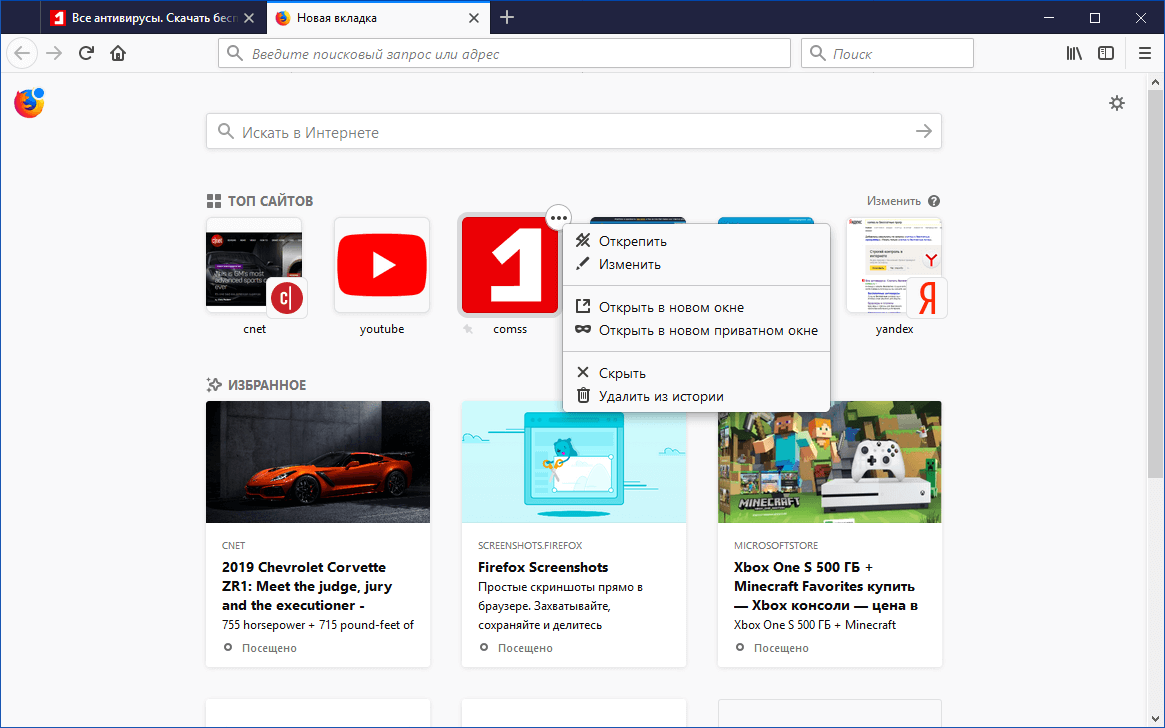Open the Library icon in toolbar
The width and height of the screenshot is (1165, 728).
(1074, 53)
